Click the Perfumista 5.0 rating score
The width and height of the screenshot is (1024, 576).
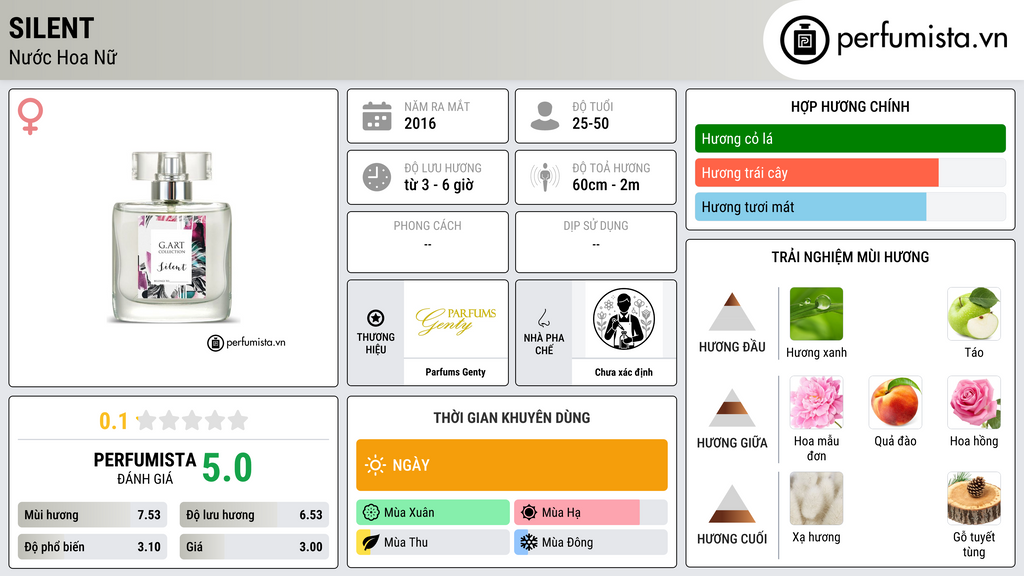(x=227, y=468)
